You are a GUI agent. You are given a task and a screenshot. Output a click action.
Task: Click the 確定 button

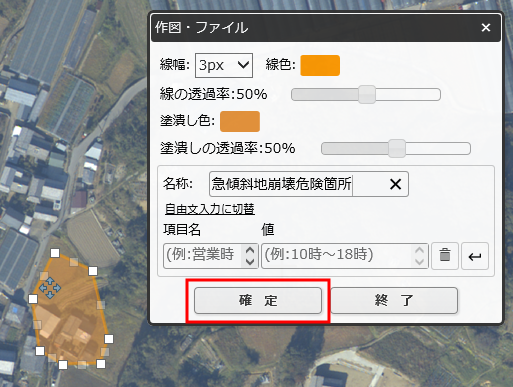pyautogui.click(x=258, y=301)
